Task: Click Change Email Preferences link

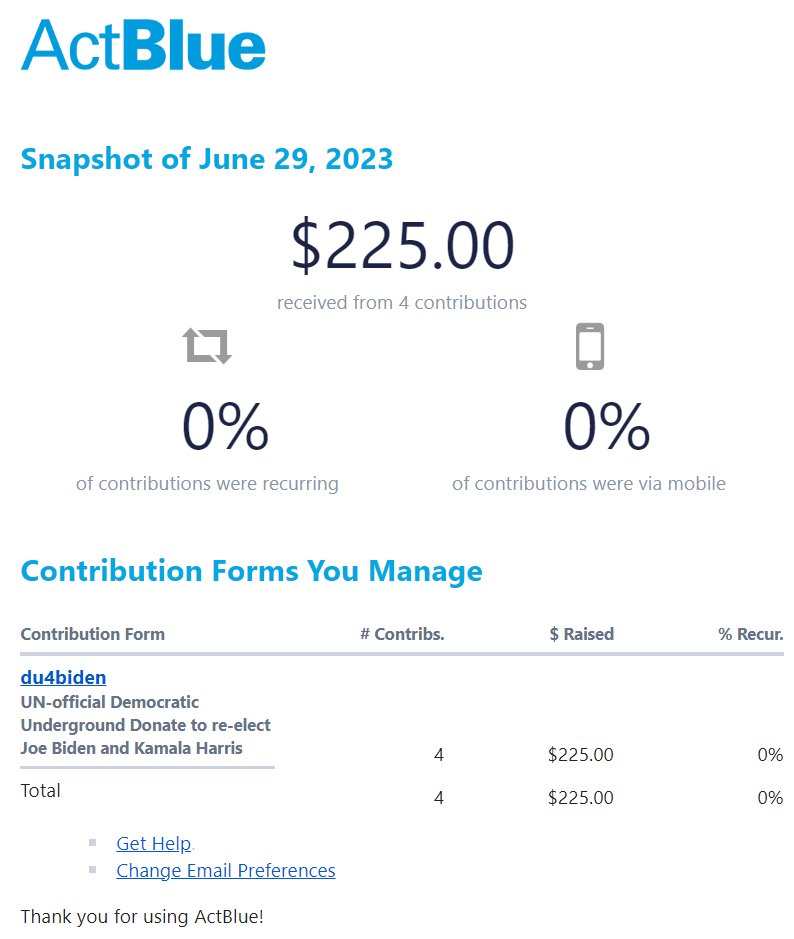Action: coord(226,870)
